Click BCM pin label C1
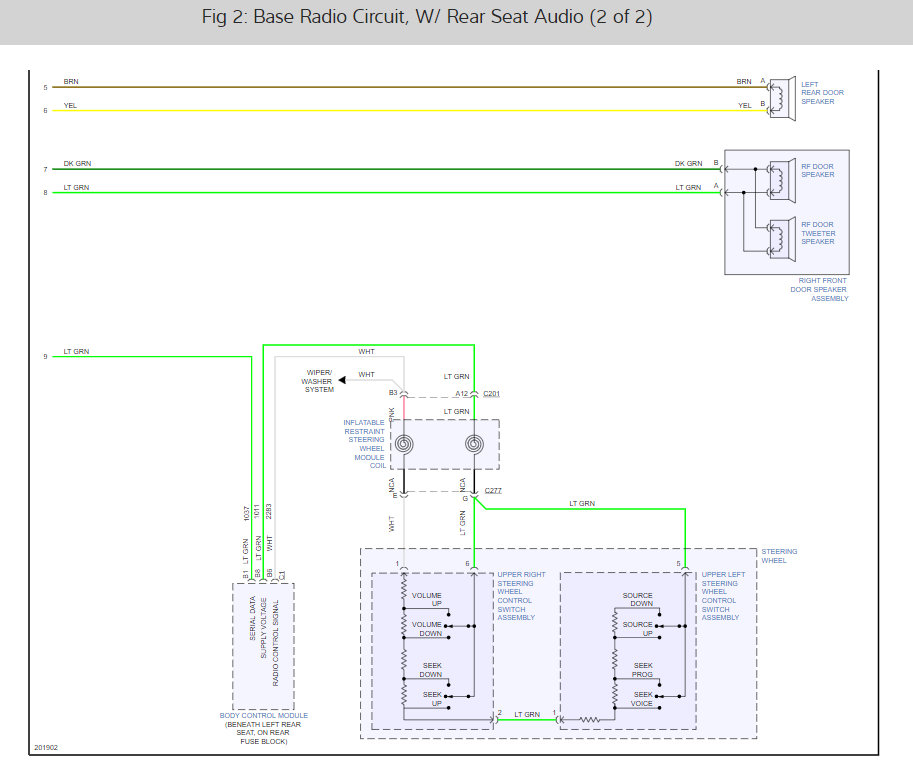The image size is (913, 779). (282, 575)
